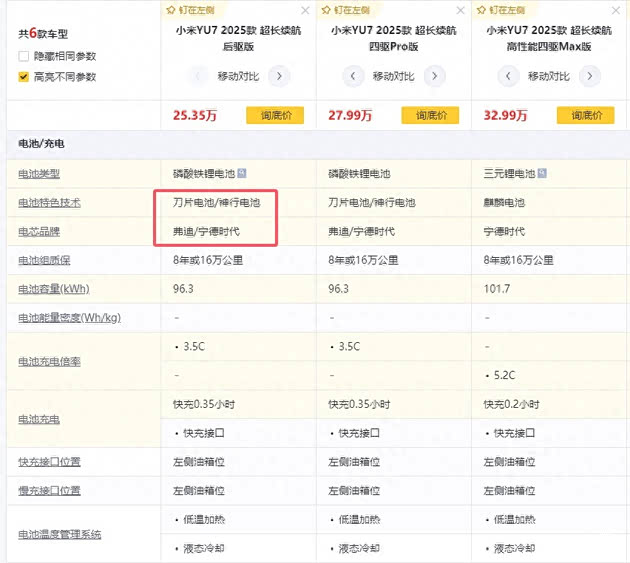
Task: Click info icon beside 后驱版 磷酸铁锂电池
Action: coord(242,174)
